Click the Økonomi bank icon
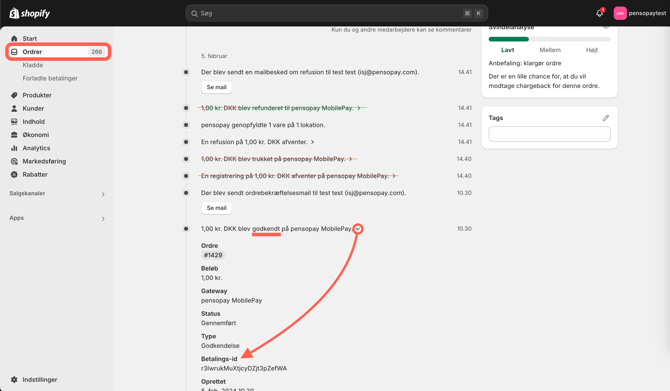The image size is (670, 391). (14, 135)
